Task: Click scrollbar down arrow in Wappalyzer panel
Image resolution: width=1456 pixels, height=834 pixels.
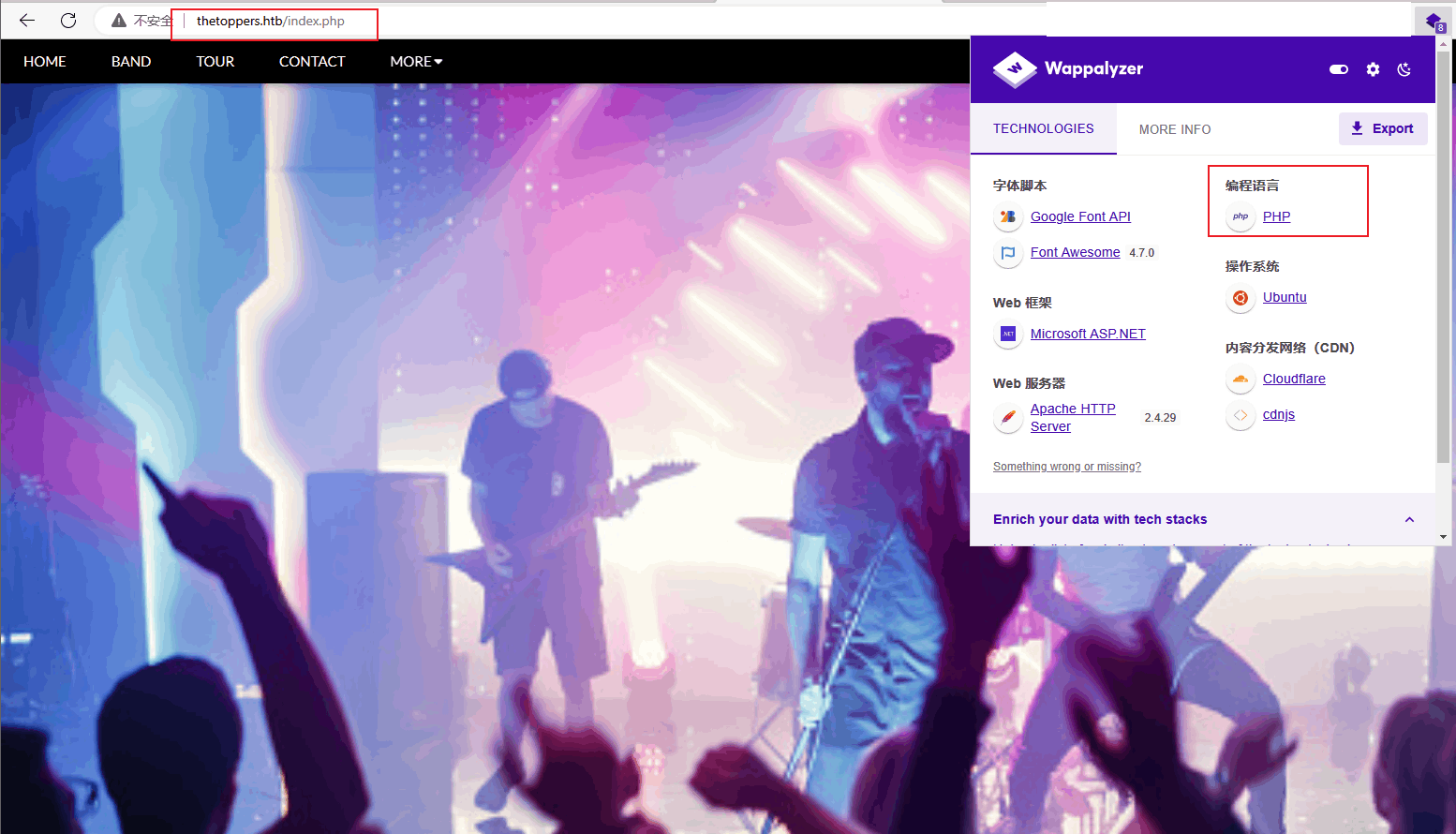Action: click(1443, 537)
